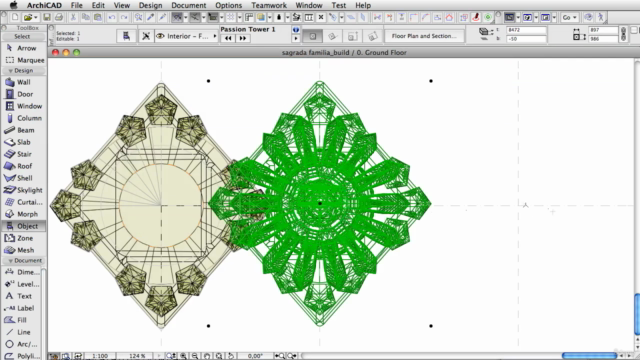Viewport: 640px width, 360px height.
Task: Select the Object tool
Action: coord(24,226)
